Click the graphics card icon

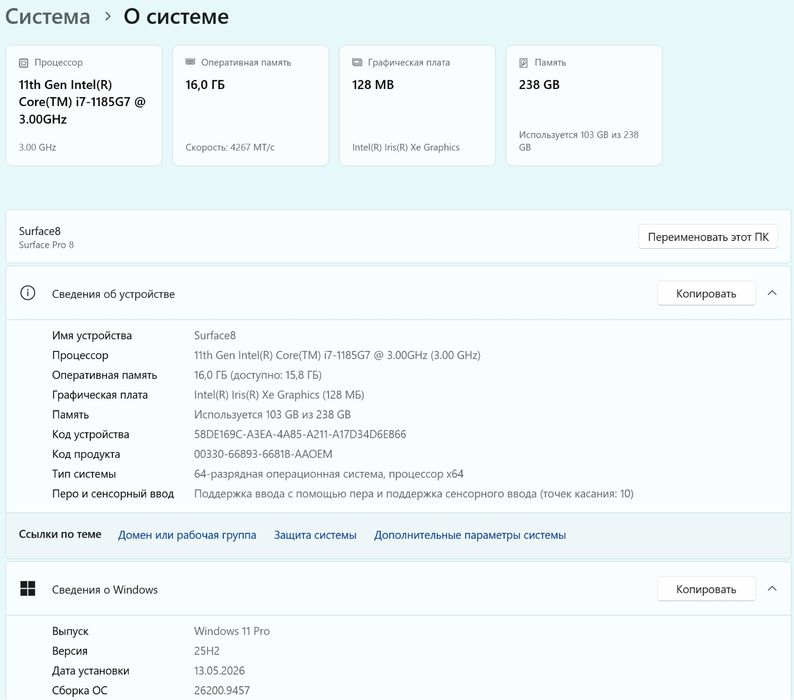(x=357, y=62)
